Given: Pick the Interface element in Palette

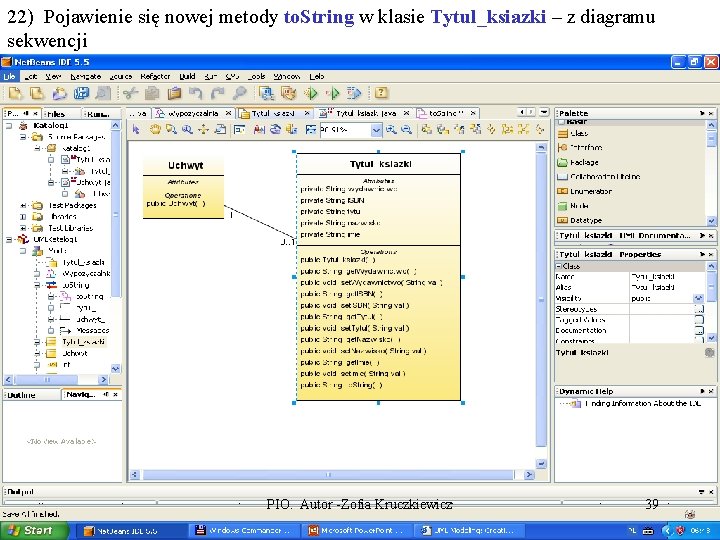Looking at the screenshot, I should pos(579,147).
